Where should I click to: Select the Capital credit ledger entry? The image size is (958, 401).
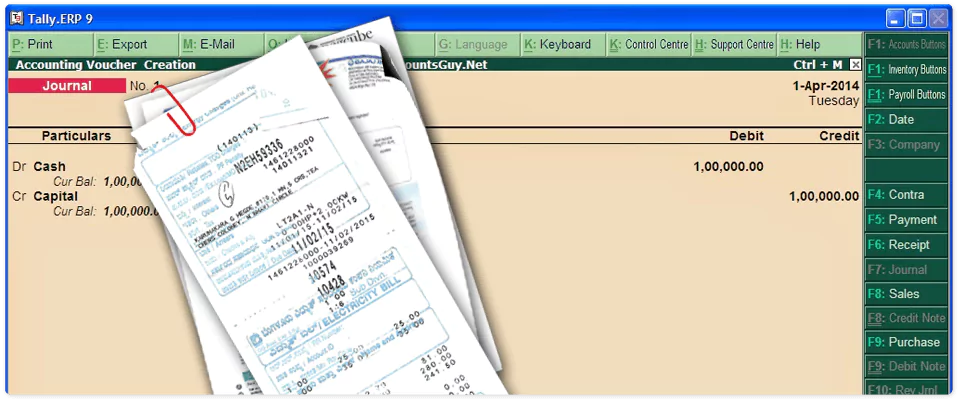56,196
